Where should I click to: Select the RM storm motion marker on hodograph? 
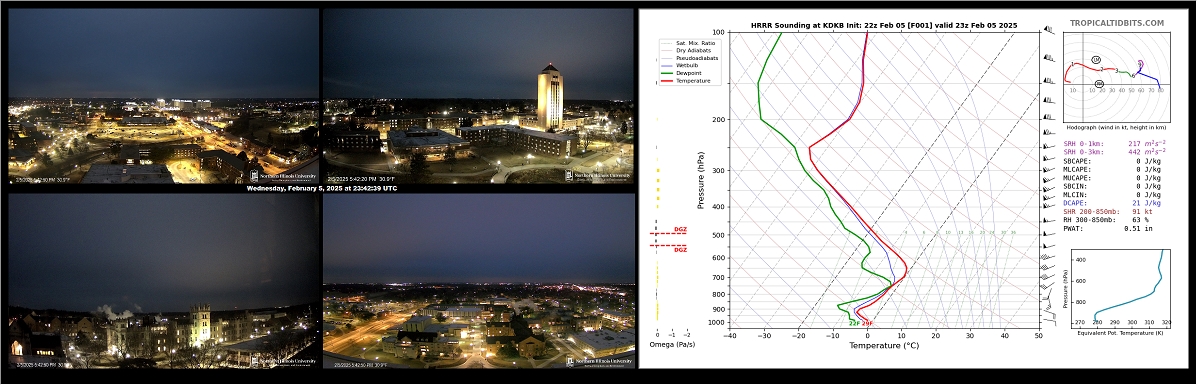[1099, 84]
